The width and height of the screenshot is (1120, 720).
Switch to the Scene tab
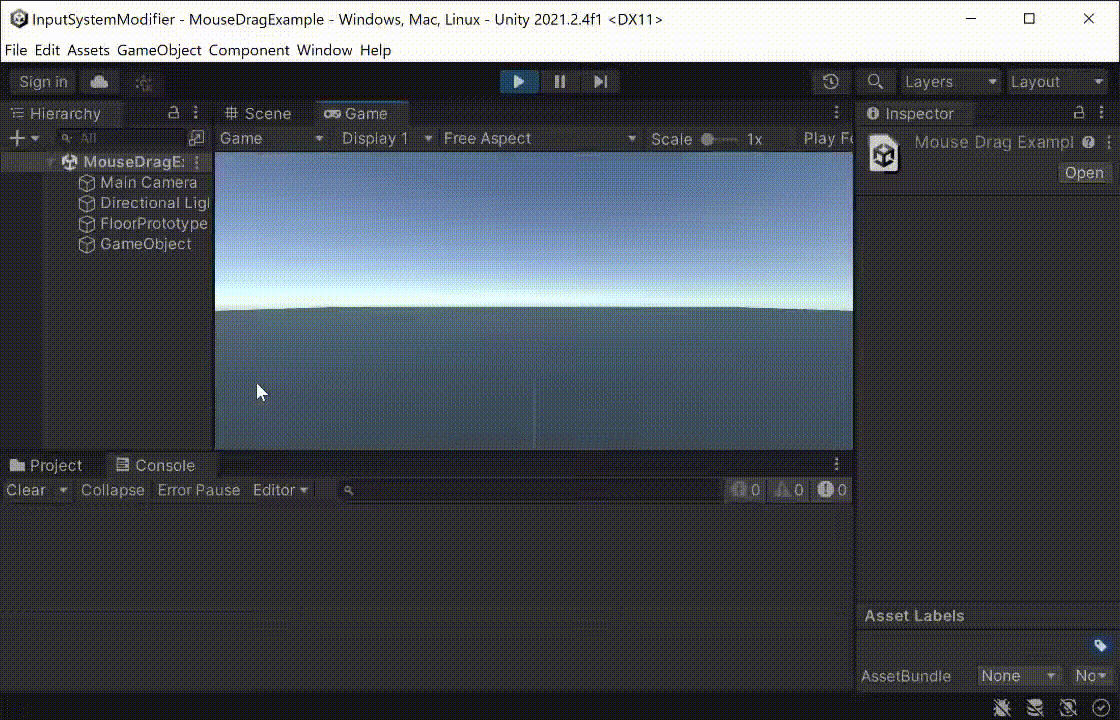coord(258,114)
